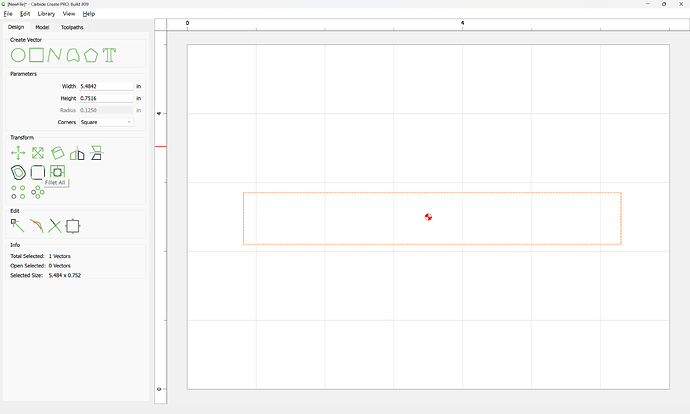Select the Node Edit tool
This screenshot has width=690, height=414.
pos(18,226)
